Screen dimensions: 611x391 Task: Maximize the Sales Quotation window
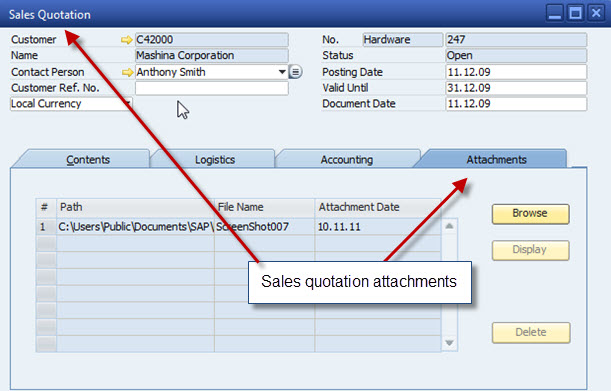(575, 13)
